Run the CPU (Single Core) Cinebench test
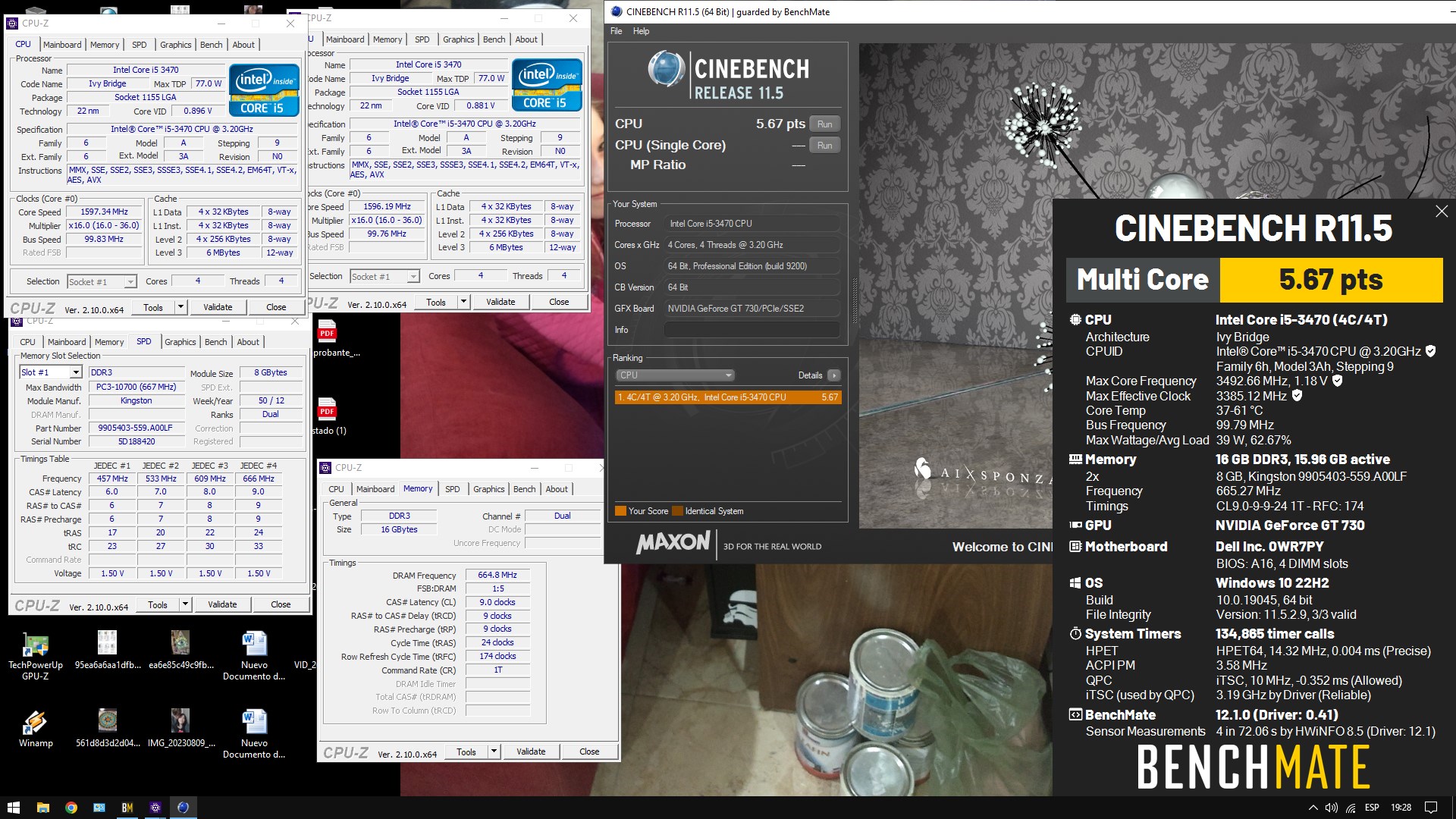1456x819 pixels. point(824,146)
